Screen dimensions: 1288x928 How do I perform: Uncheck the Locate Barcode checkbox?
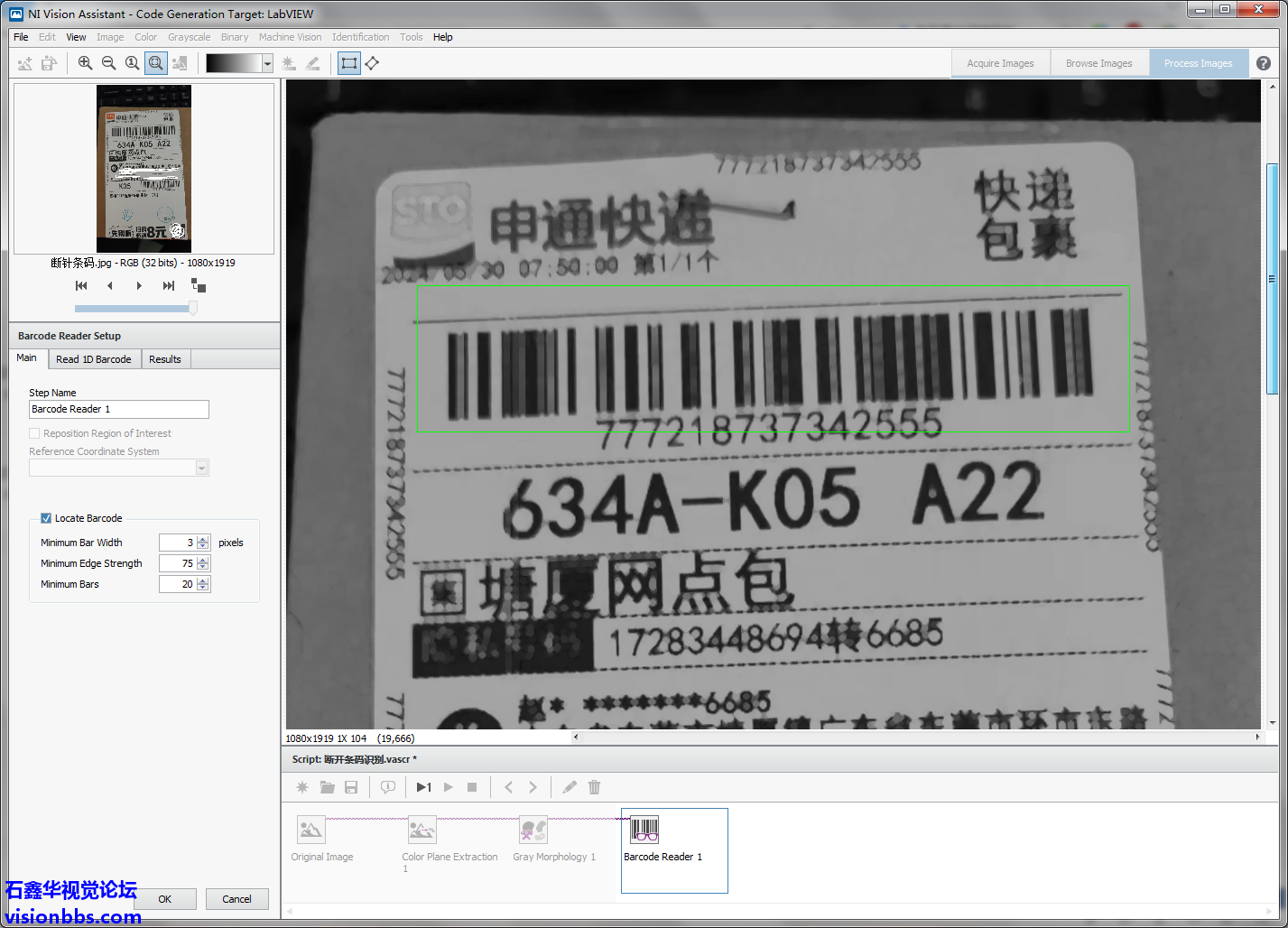click(x=46, y=518)
